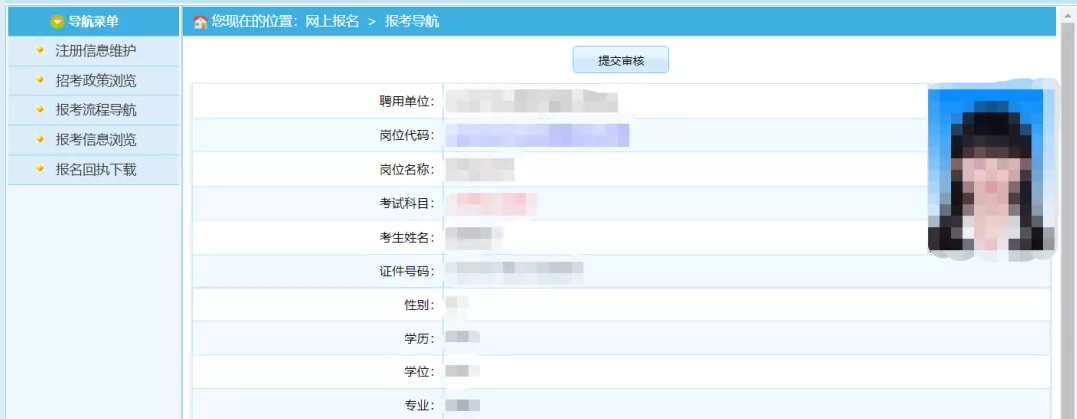Click the 导航菜单 header title
Viewport: 1077px width, 419px height.
coord(93,22)
